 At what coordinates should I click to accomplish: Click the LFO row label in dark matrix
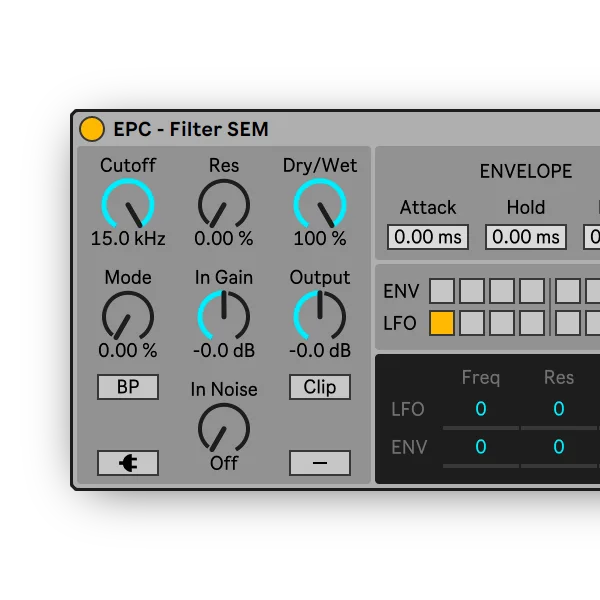(408, 409)
